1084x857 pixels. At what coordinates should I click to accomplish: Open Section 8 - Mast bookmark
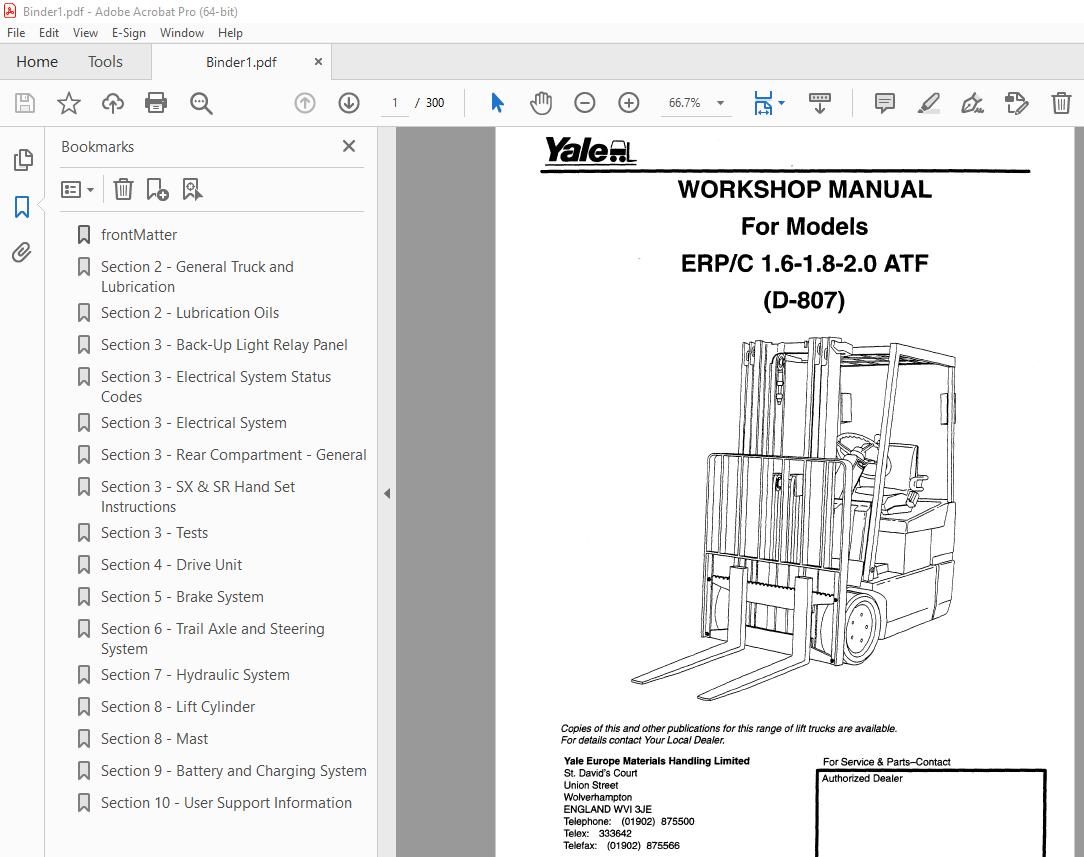click(x=154, y=739)
